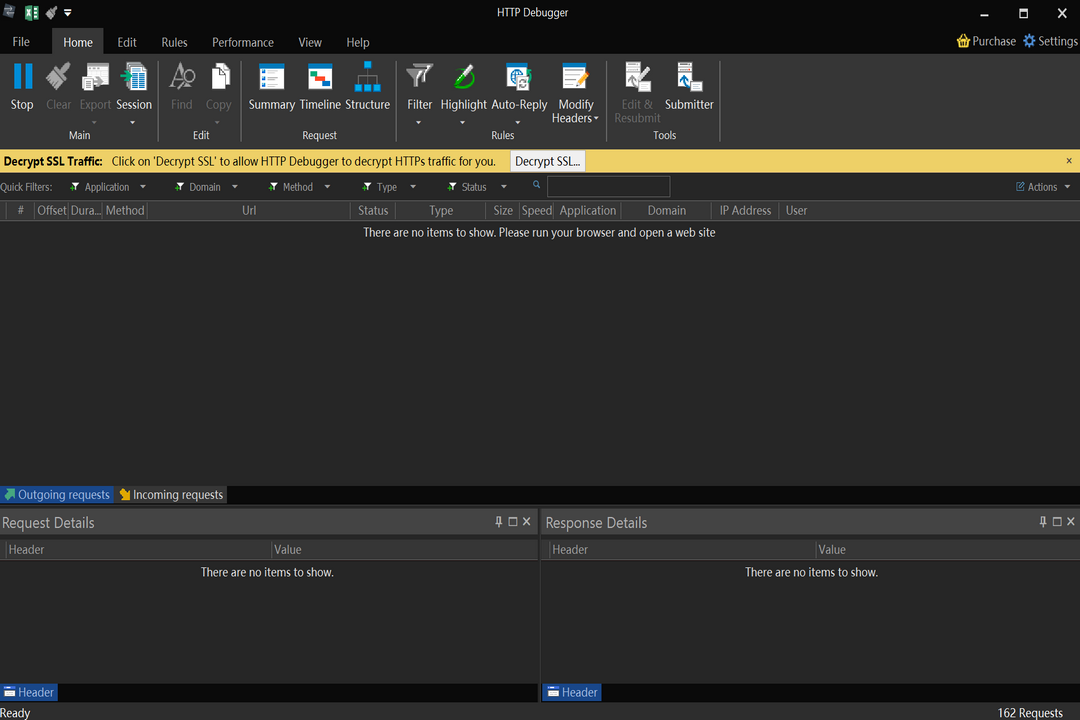1080x720 pixels.
Task: Select the Incoming requests tab
Action: [x=171, y=495]
